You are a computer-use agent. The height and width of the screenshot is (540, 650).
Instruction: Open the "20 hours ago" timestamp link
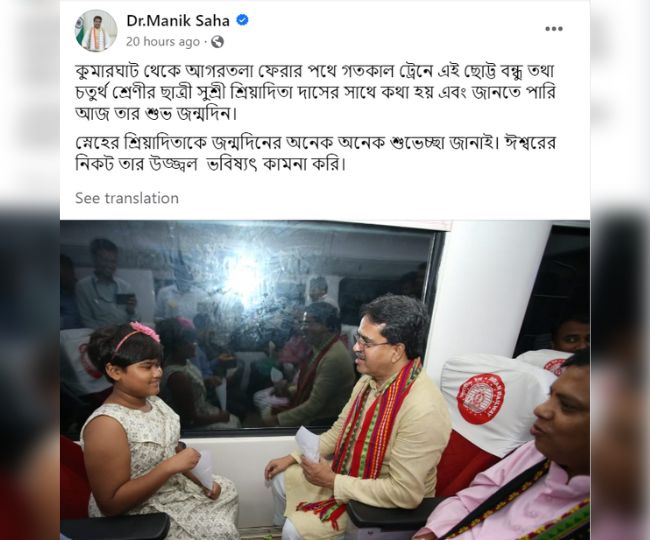pyautogui.click(x=163, y=42)
